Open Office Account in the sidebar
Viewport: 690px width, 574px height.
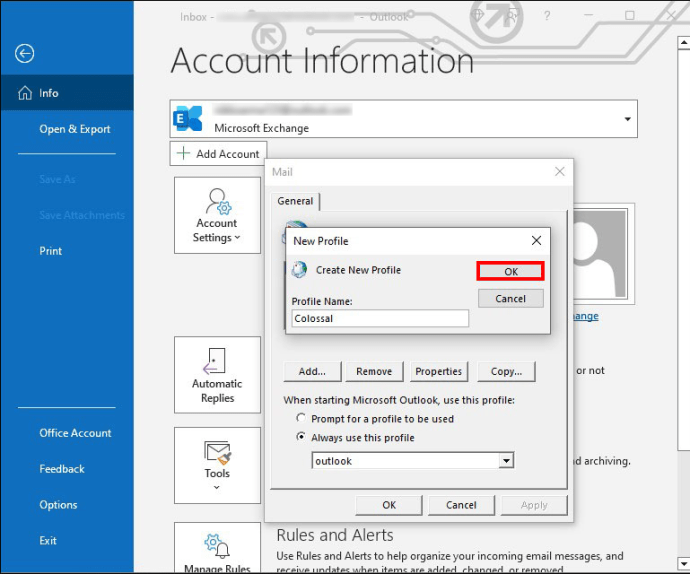click(75, 433)
